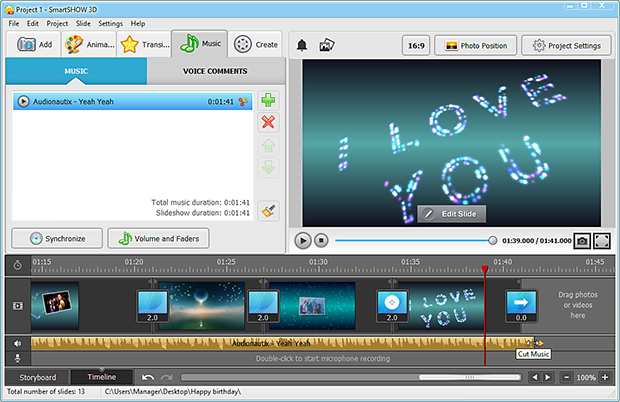The image size is (620, 402).
Task: Click the transition before teal photo slide
Action: (263, 306)
